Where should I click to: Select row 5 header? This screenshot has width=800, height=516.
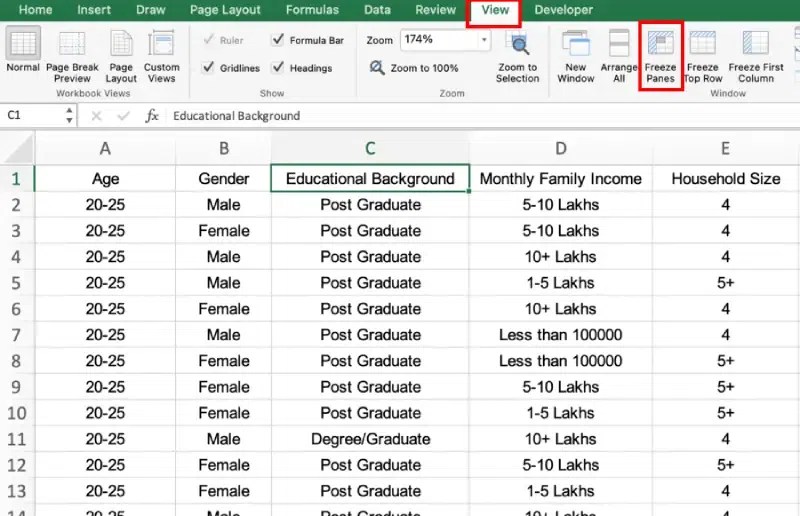[17, 283]
